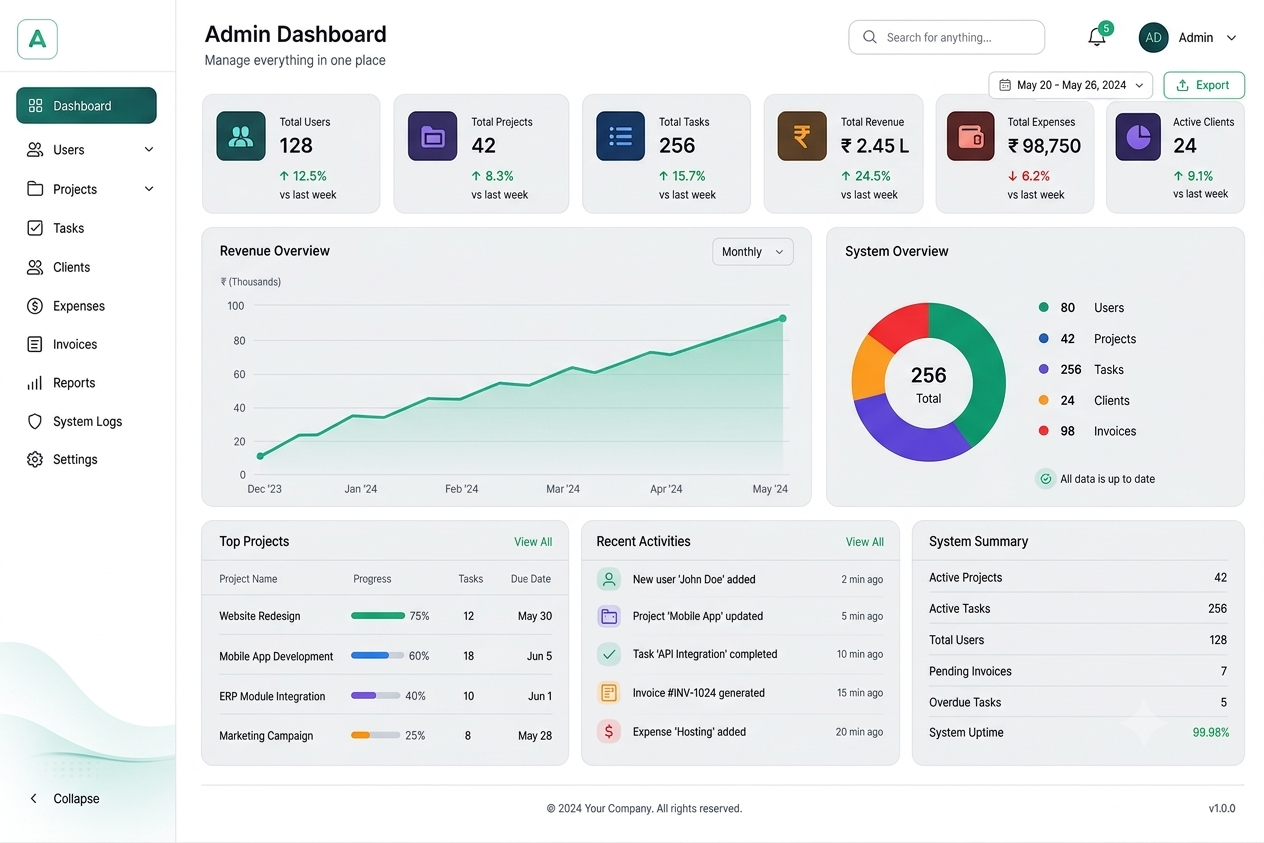
Task: Click the Clients icon in the sidebar
Action: pos(35,267)
